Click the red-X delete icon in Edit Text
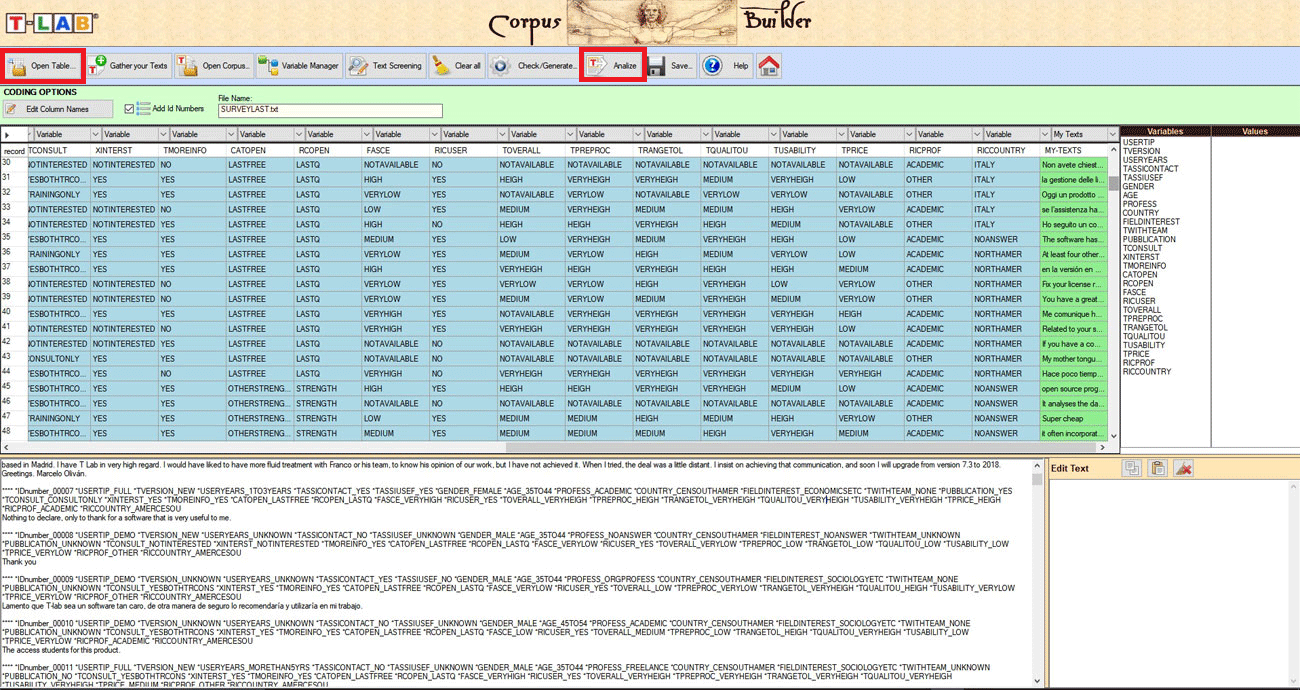The image size is (1300, 690). (1184, 468)
